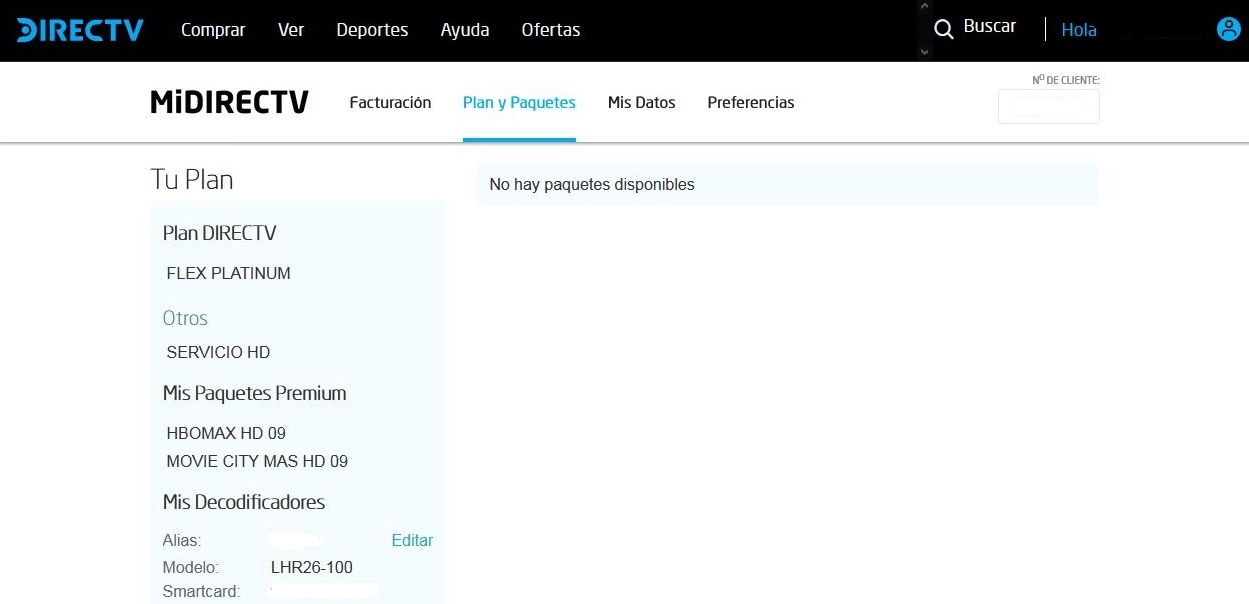
Task: Click the Buscar search field
Action: point(990,27)
